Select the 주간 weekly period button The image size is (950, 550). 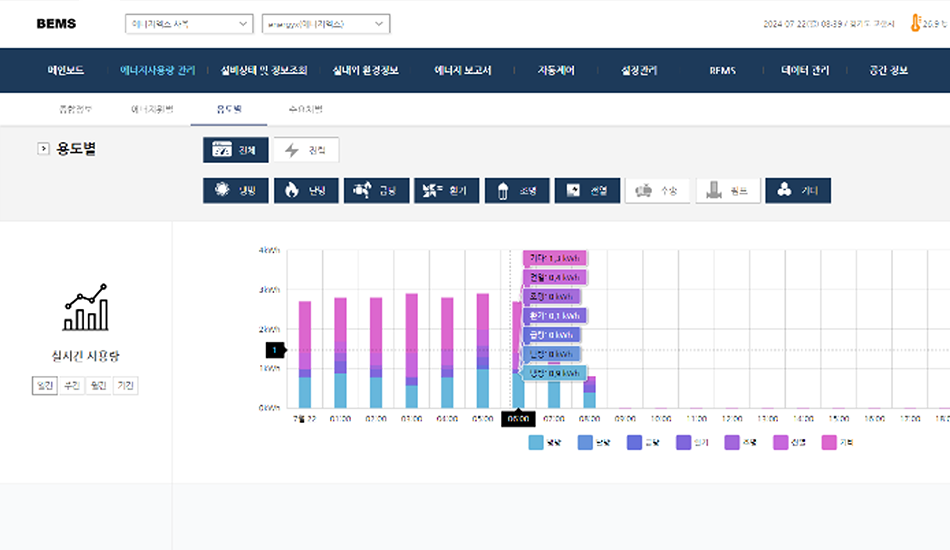pyautogui.click(x=71, y=385)
